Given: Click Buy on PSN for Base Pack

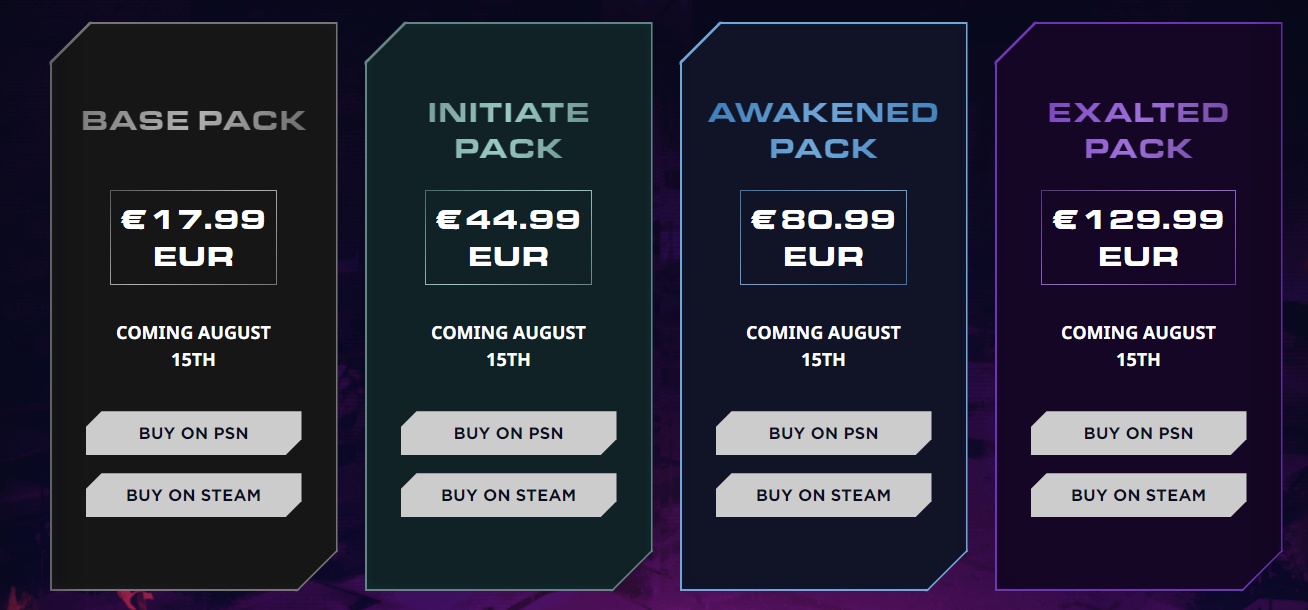Looking at the screenshot, I should click(x=193, y=433).
